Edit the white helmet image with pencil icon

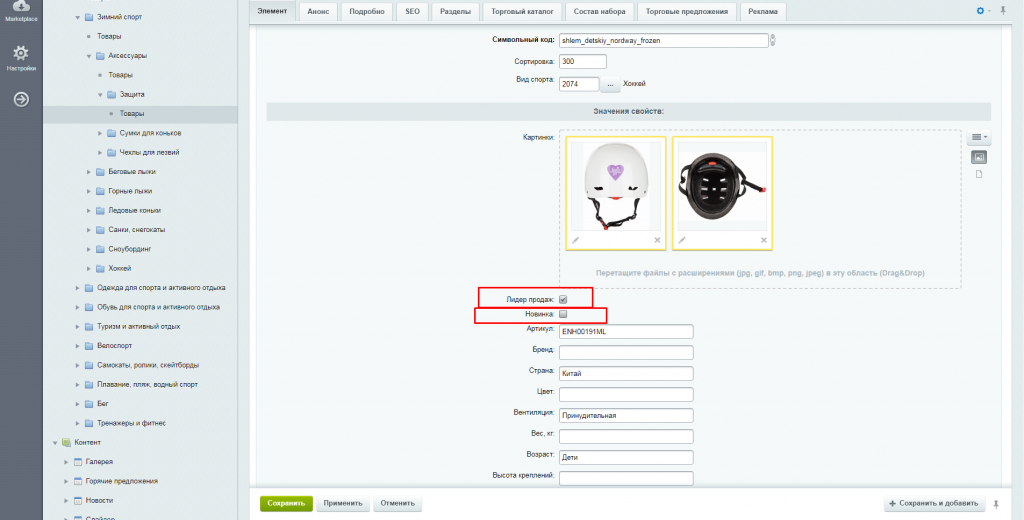[575, 240]
